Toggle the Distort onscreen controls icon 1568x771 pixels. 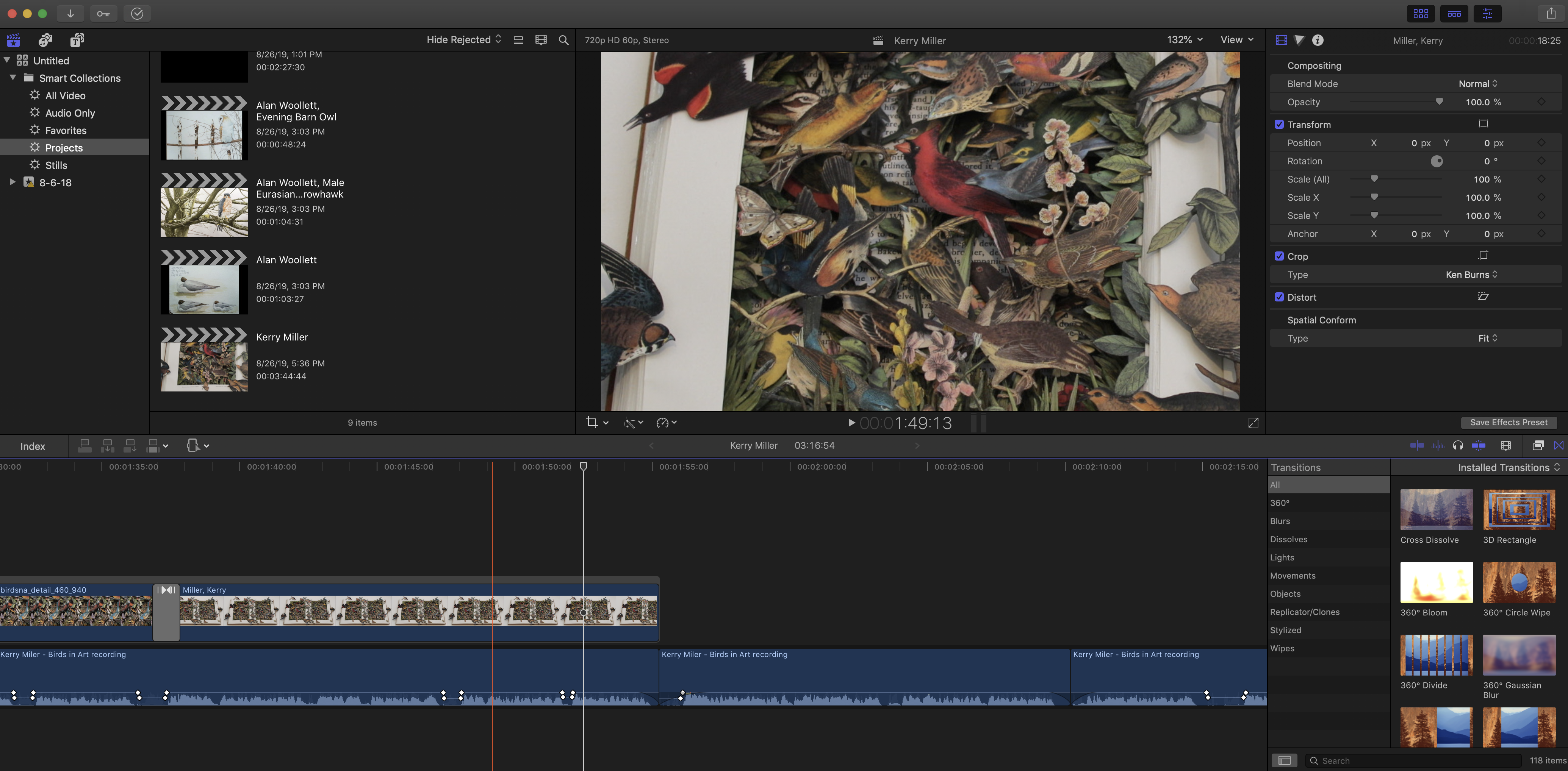click(x=1483, y=297)
